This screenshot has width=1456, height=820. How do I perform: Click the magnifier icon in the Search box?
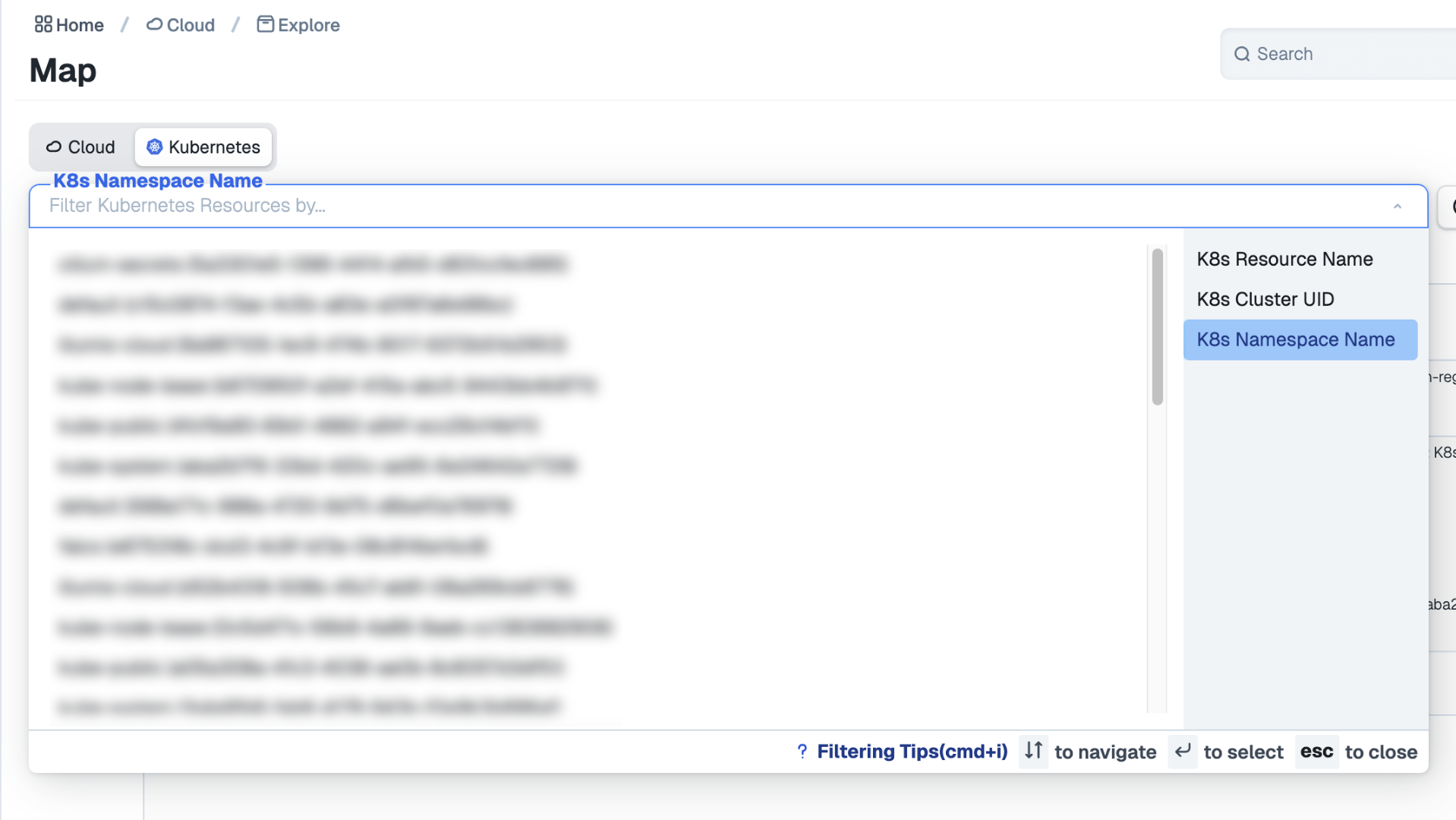tap(1243, 54)
